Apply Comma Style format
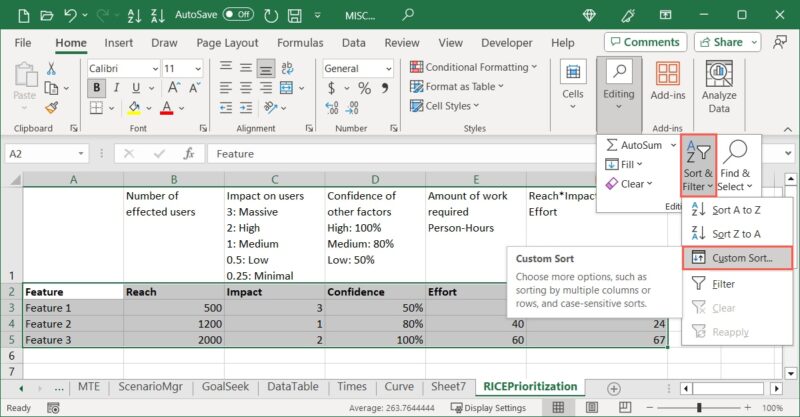Image resolution: width=800 pixels, height=417 pixels. 385,88
